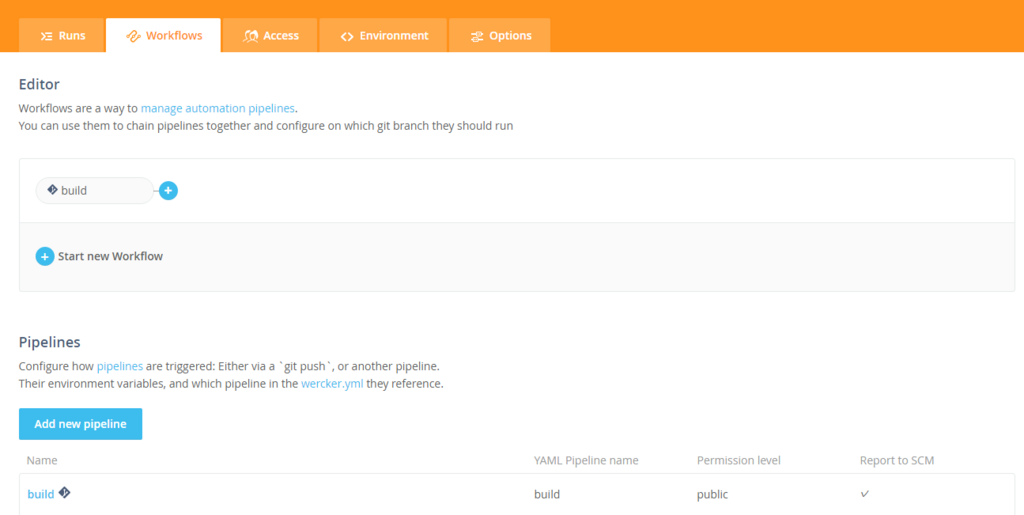Open the Runs tab
The image size is (1024, 515).
[x=61, y=35]
